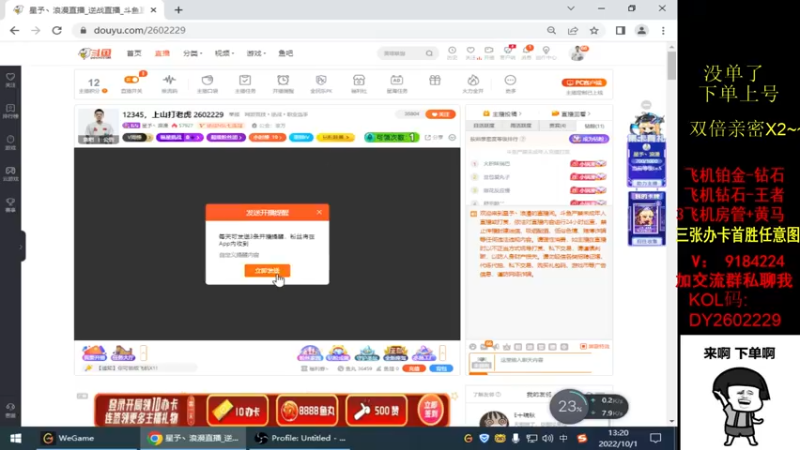Expand the left sidebar collapse handle
800x450 pixels.
(x=21, y=246)
